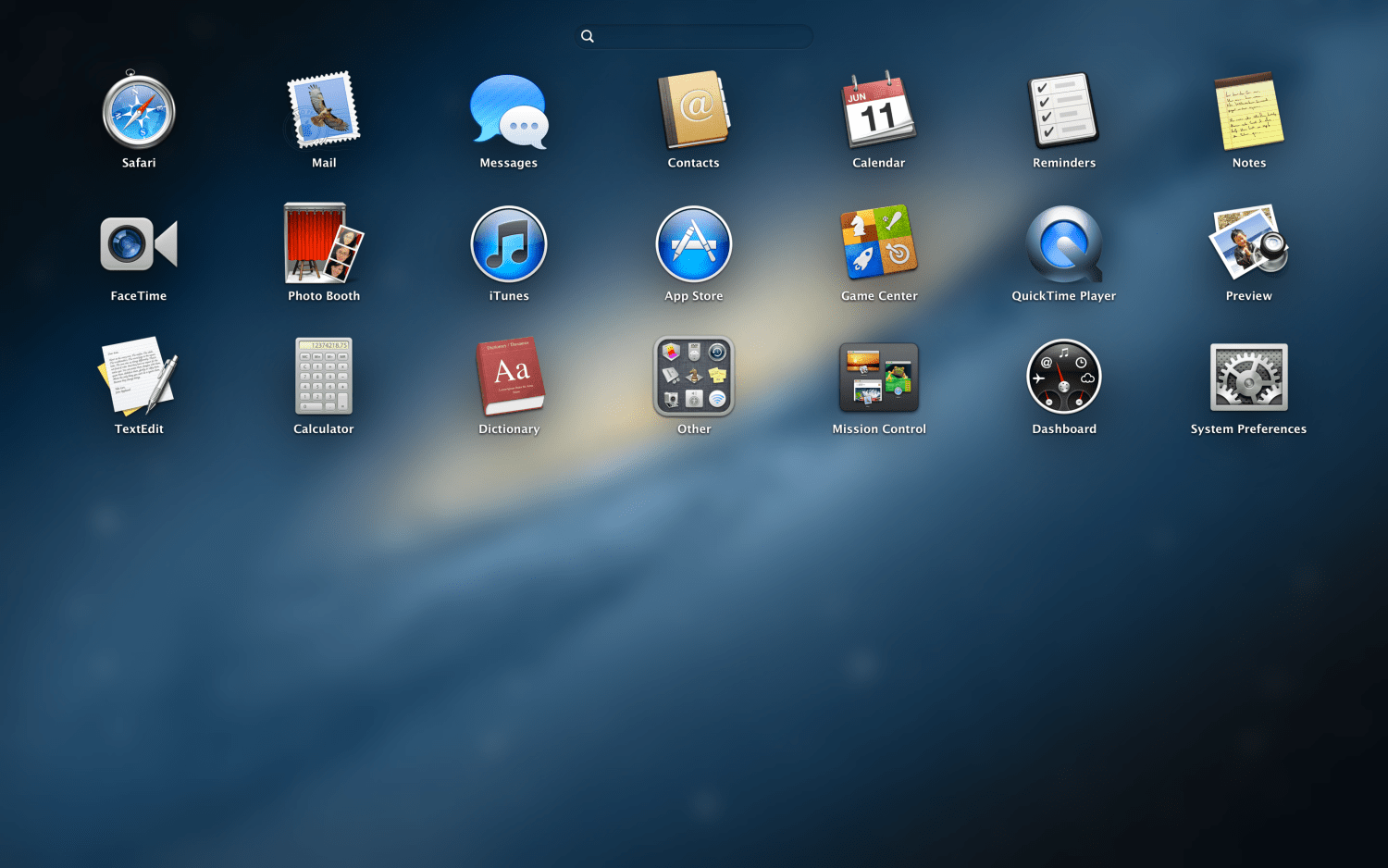Image resolution: width=1388 pixels, height=868 pixels.
Task: Launch QuickTime Player's blue Q icon
Action: (x=1064, y=243)
